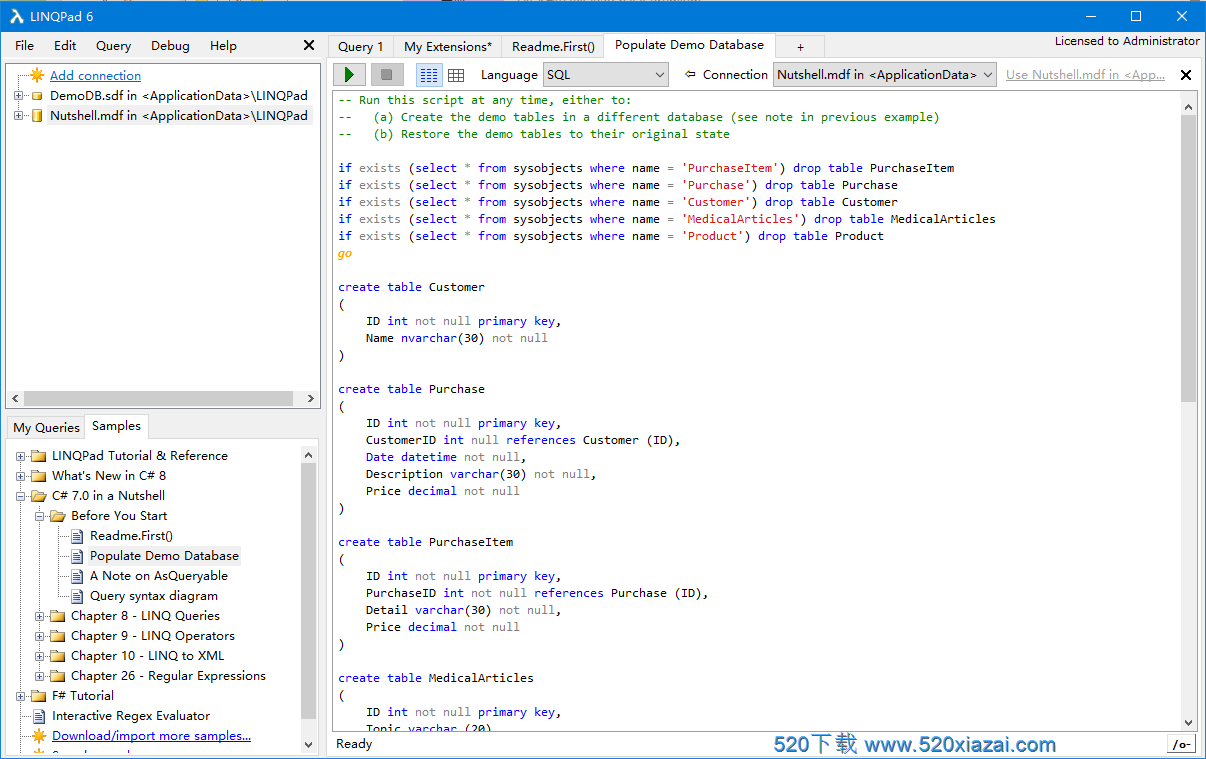Viewport: 1206px width, 759px height.
Task: Click the connections scrollbar right arrow
Action: [x=310, y=398]
